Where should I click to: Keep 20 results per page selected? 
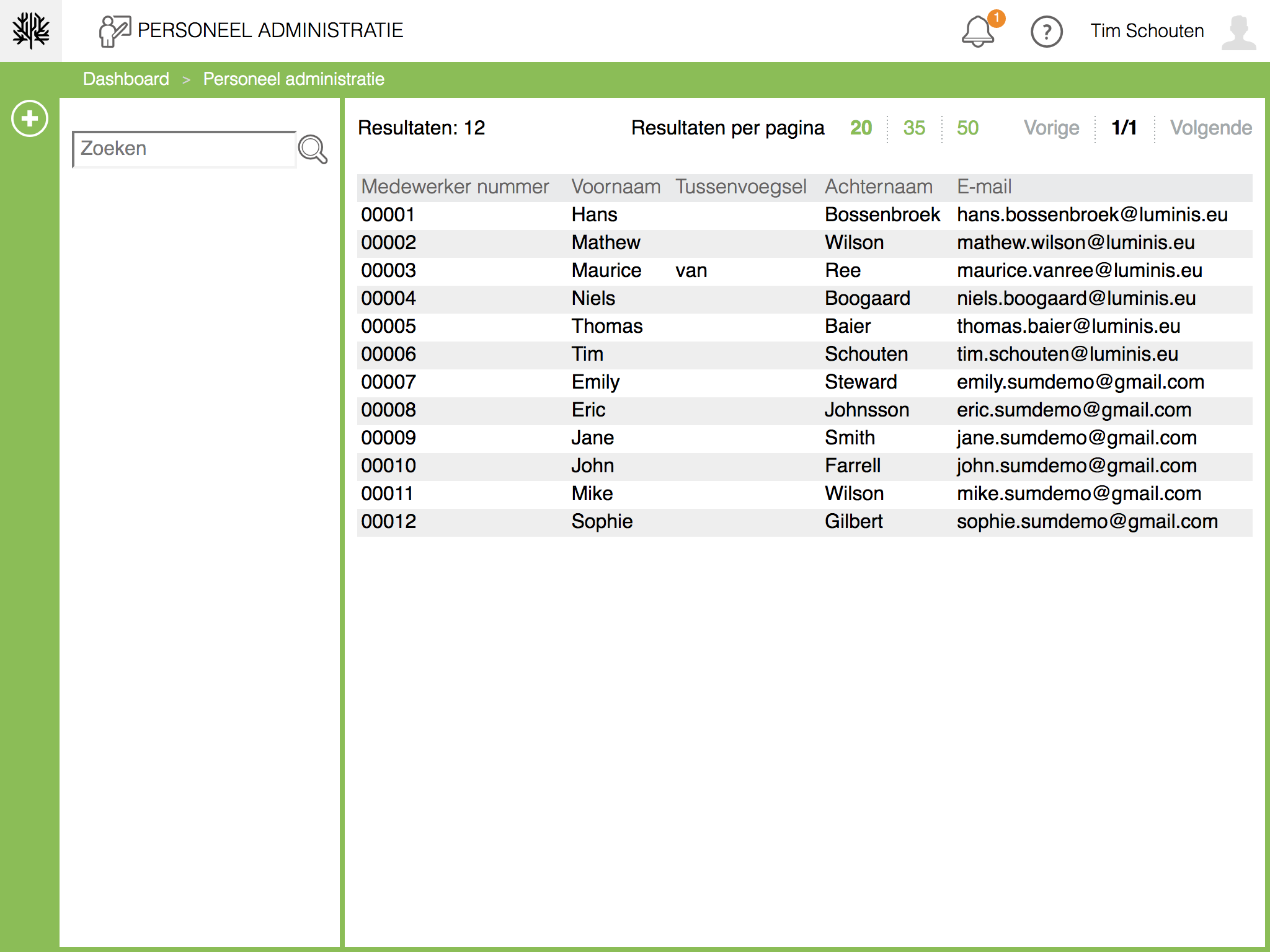tap(861, 128)
